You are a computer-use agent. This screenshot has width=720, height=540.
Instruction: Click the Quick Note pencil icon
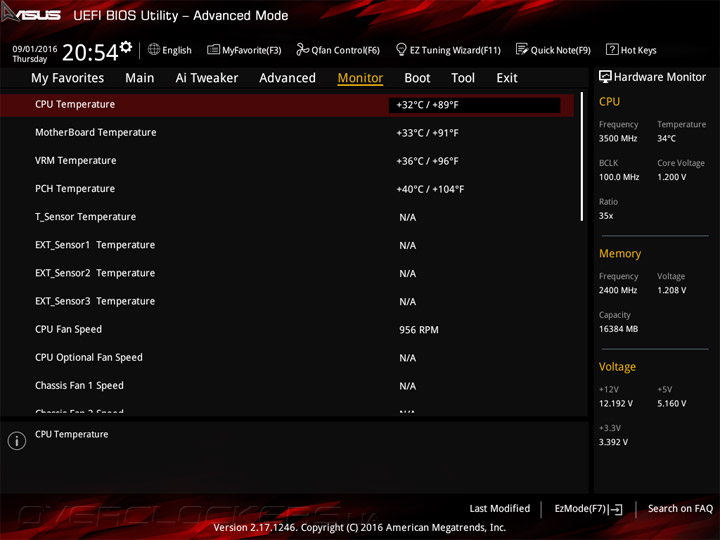click(x=522, y=49)
